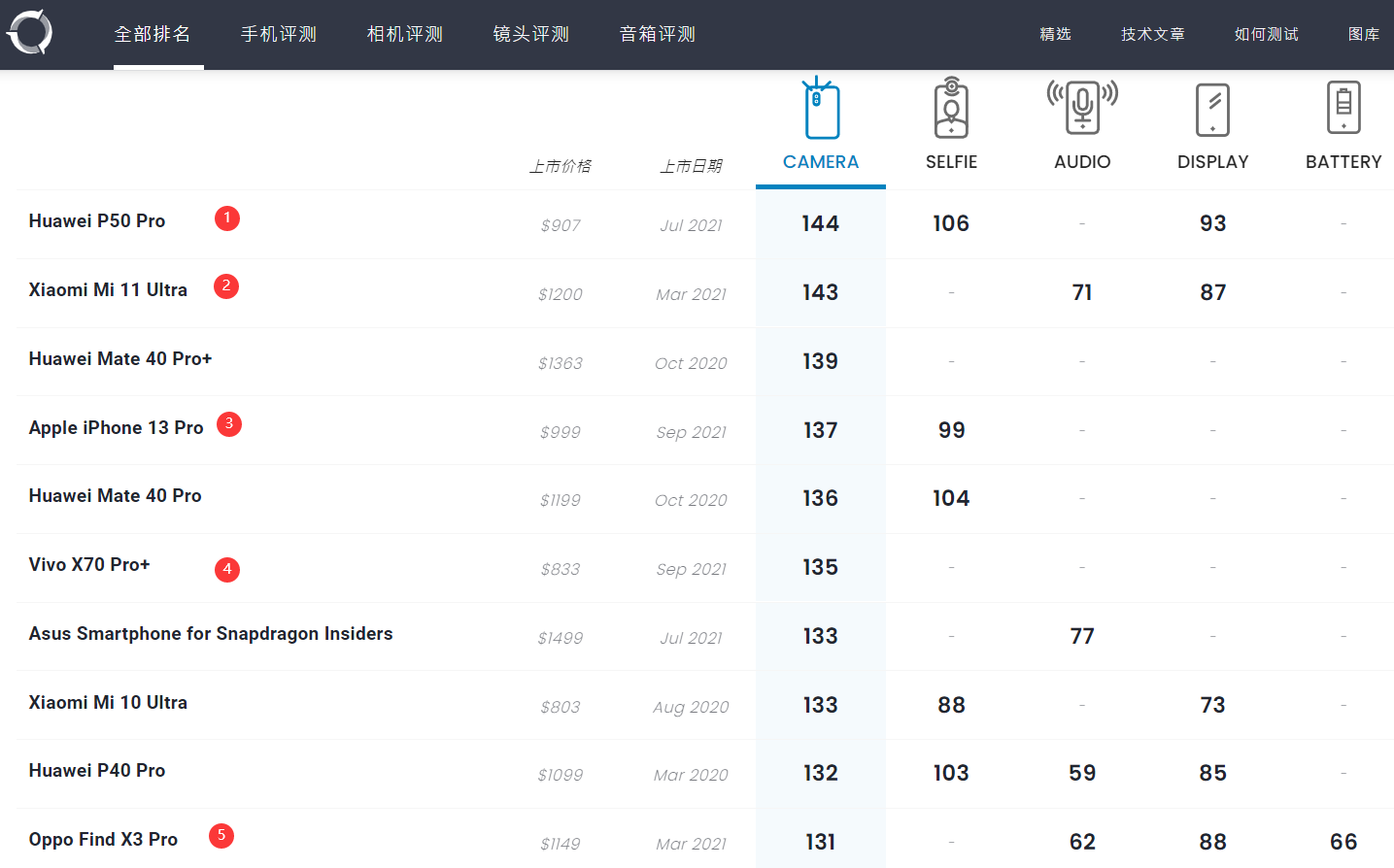Screen dimensions: 1394x868
Task: Select the CAMERA phone icon
Action: (821, 108)
